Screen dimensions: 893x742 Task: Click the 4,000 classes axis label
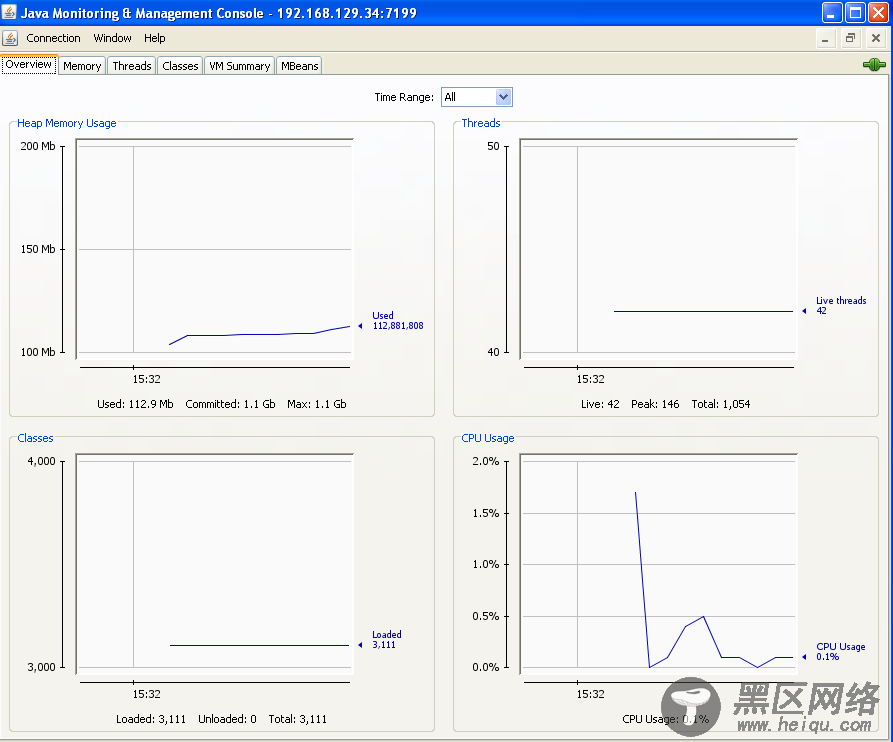[x=42, y=461]
